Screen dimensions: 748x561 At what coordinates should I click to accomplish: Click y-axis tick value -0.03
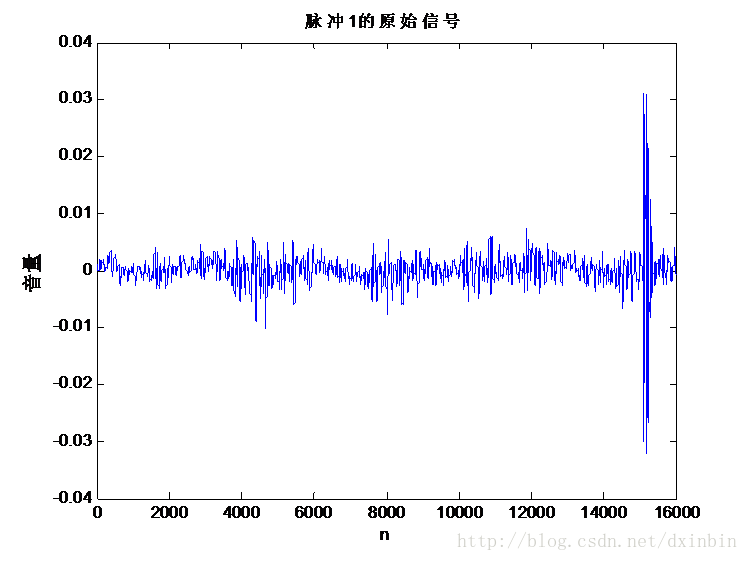click(73, 440)
